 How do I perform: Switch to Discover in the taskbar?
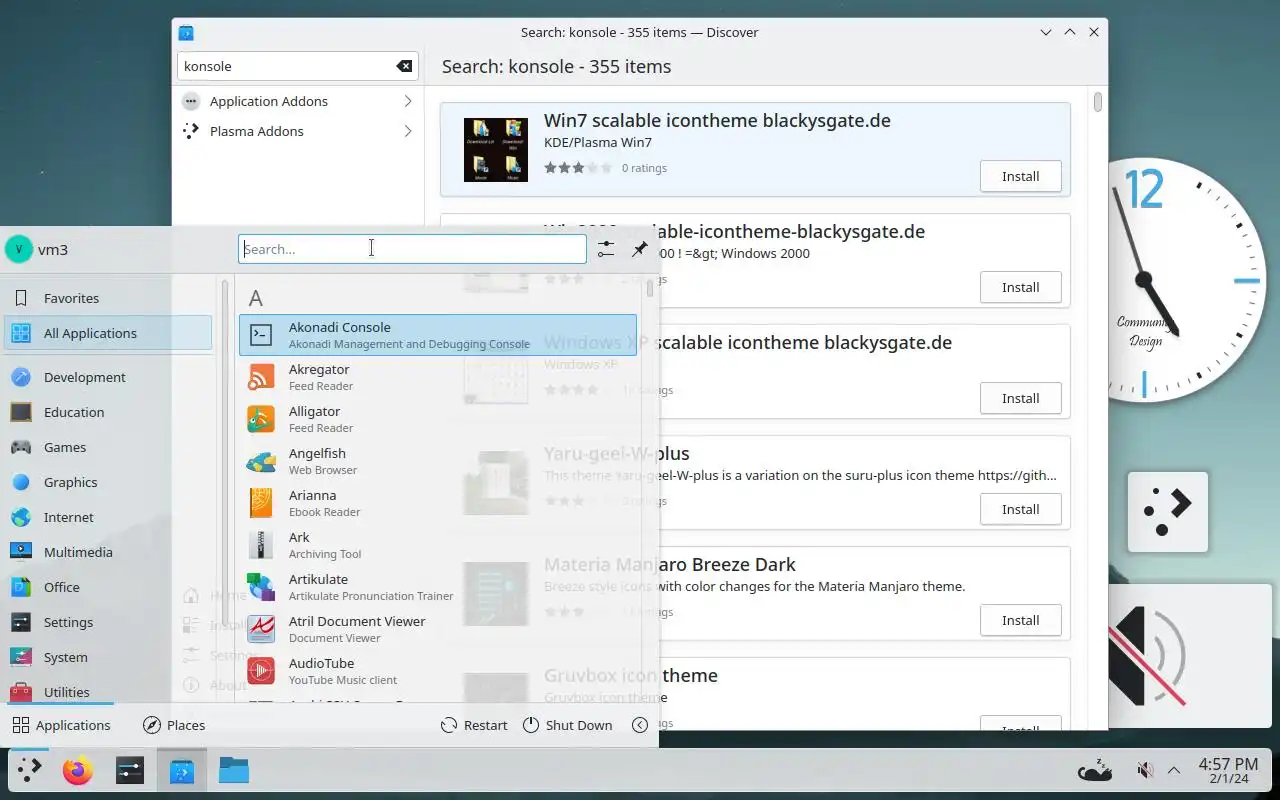tap(182, 770)
